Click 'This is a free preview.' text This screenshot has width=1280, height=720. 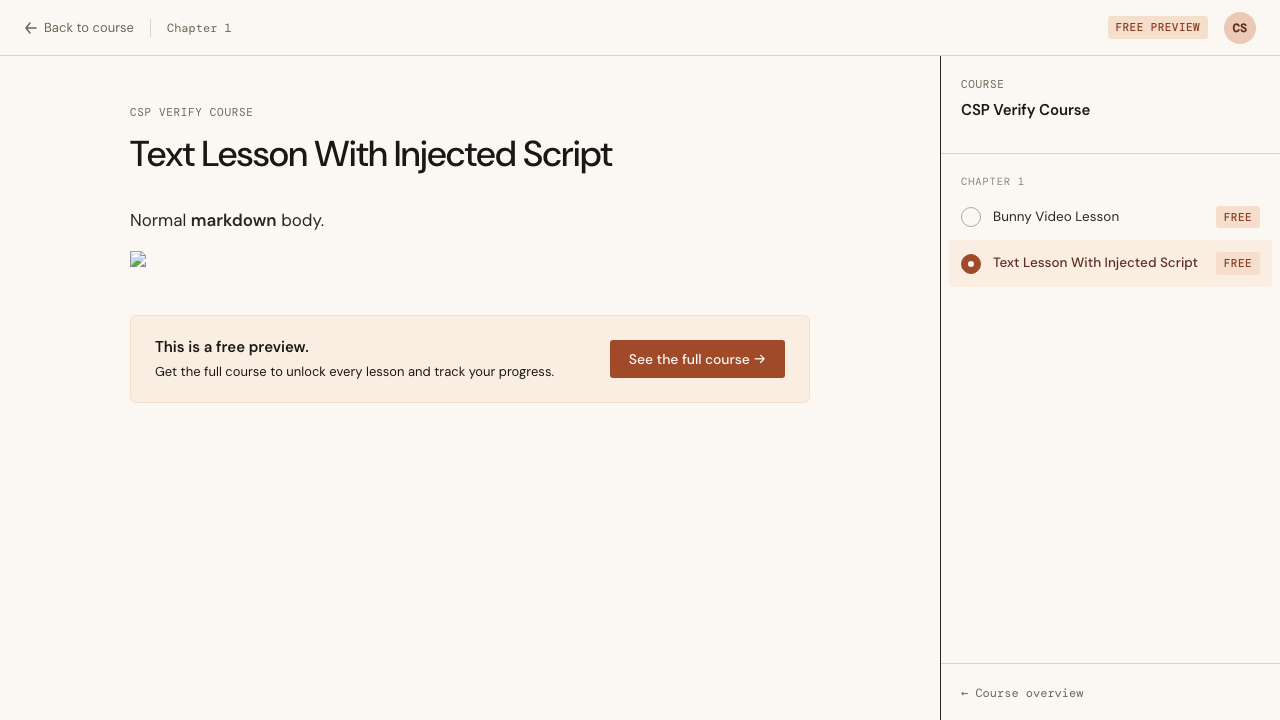[232, 347]
